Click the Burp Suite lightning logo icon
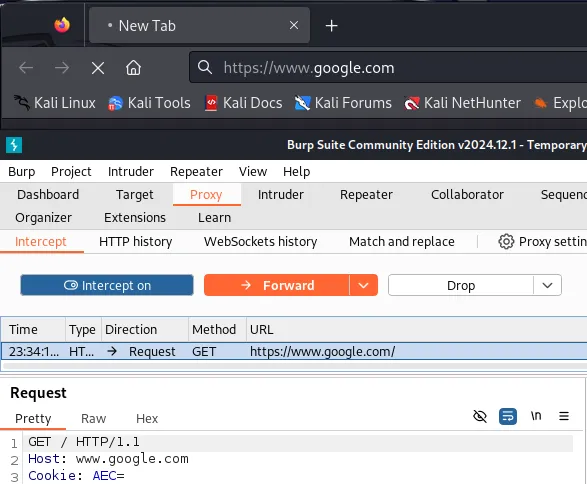 [x=14, y=145]
